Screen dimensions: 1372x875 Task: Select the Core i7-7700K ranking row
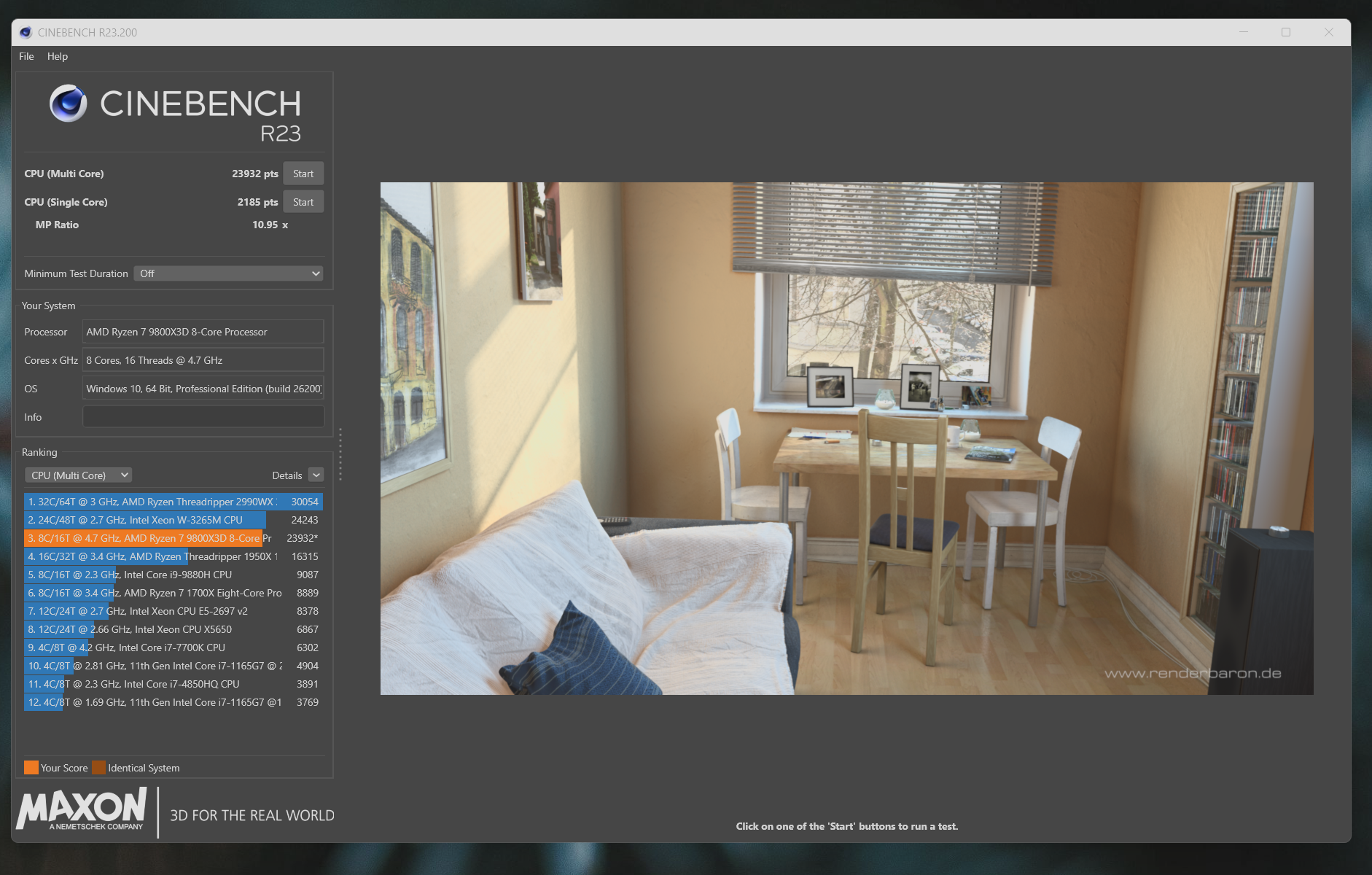(174, 647)
